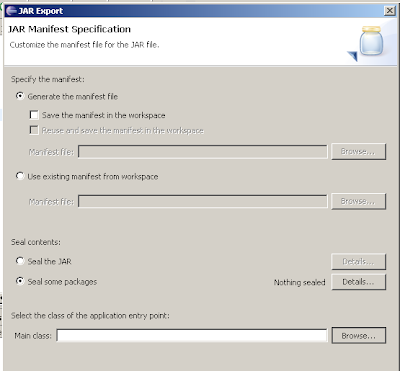Close the JAR Export dialog
This screenshot has width=400, height=371.
pyautogui.click(x=389, y=11)
